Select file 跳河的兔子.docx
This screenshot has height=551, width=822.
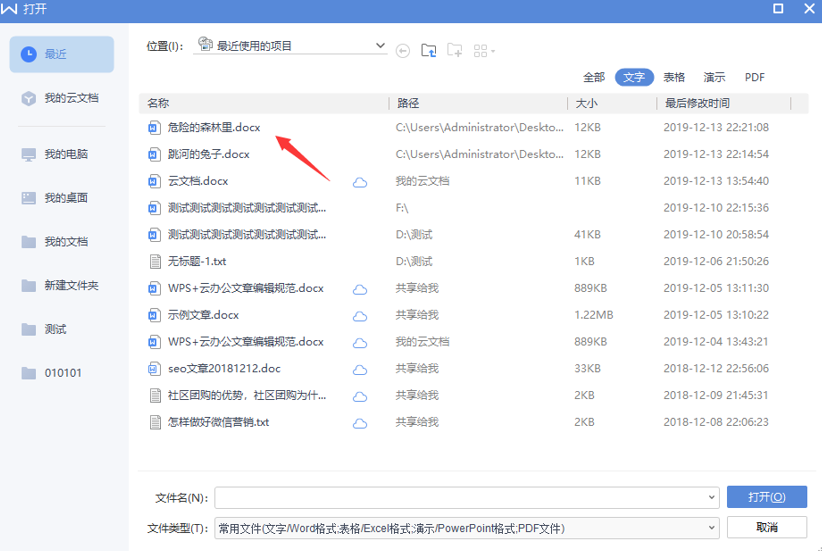point(208,154)
